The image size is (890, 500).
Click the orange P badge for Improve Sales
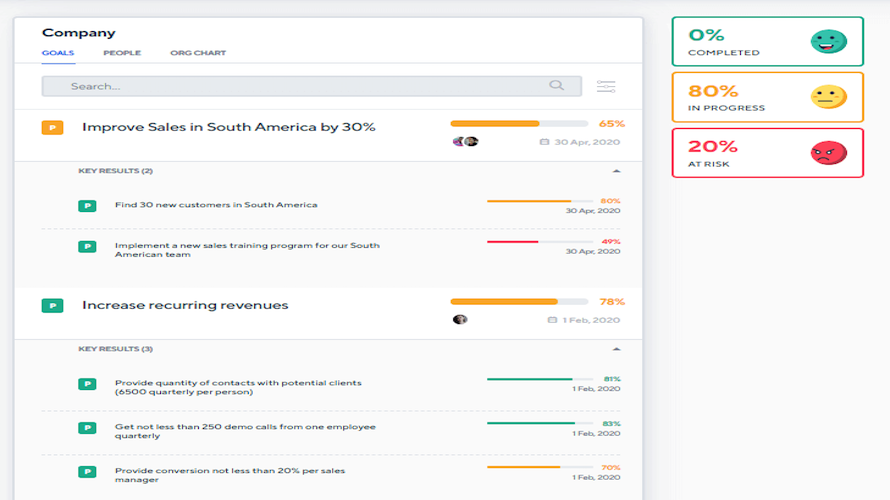52,128
